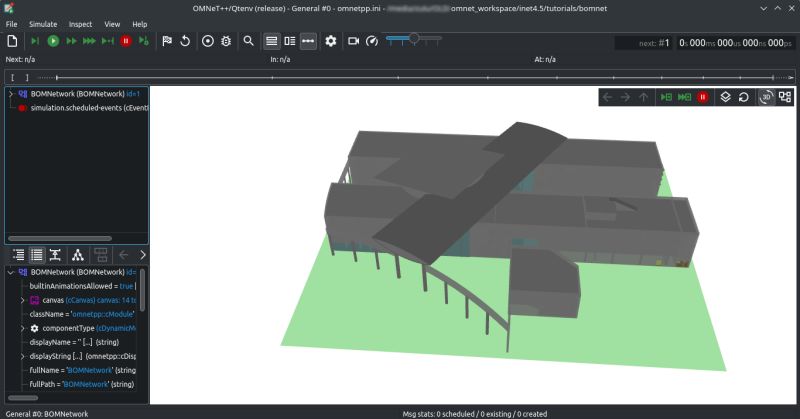This screenshot has width=800, height=419.
Task: Rebuild the network with main toolbar circular arrow
Action: click(185, 41)
